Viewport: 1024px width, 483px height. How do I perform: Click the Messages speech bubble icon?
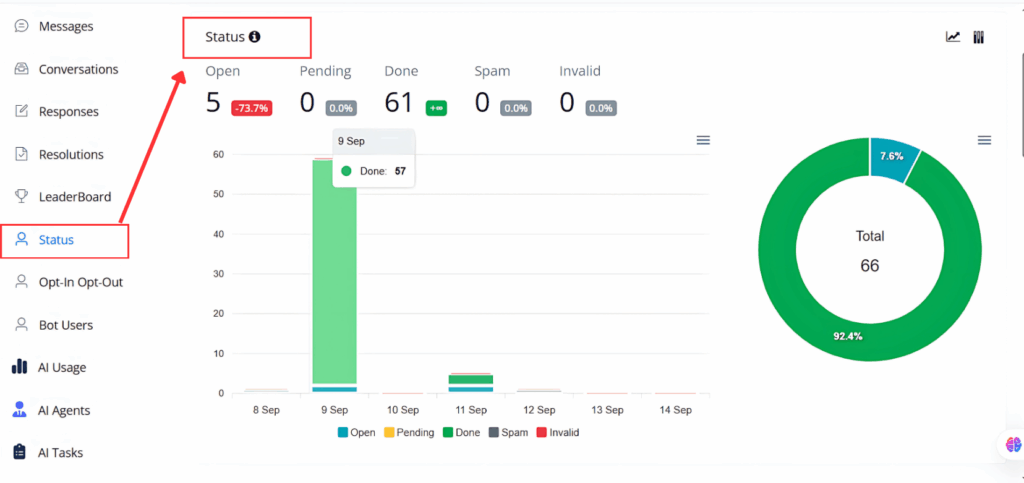[x=21, y=26]
